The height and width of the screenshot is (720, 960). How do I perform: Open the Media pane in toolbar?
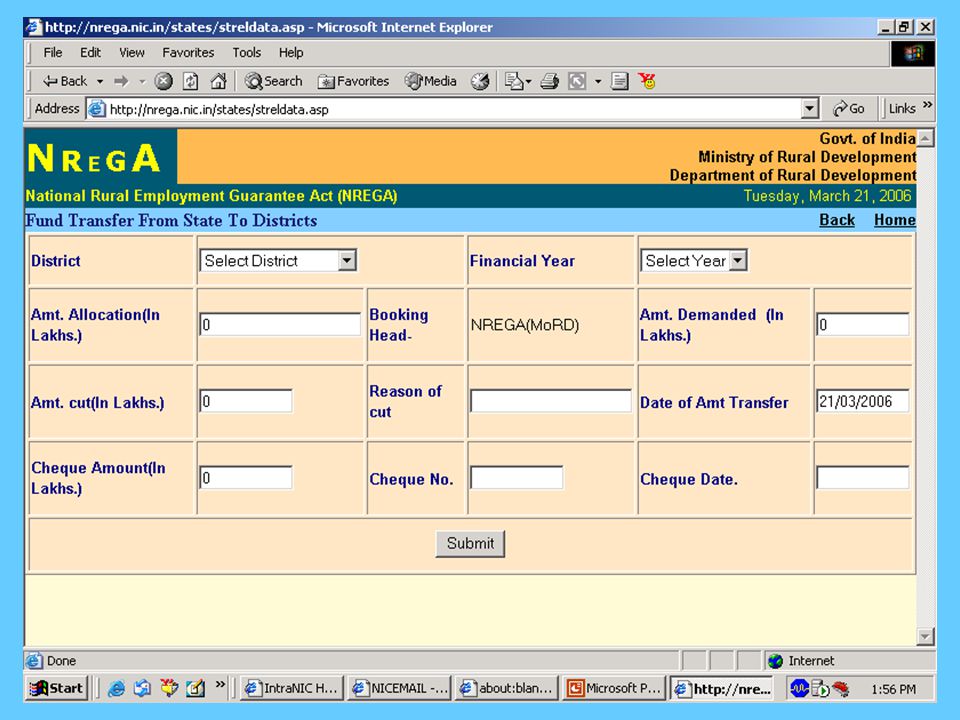[x=430, y=81]
